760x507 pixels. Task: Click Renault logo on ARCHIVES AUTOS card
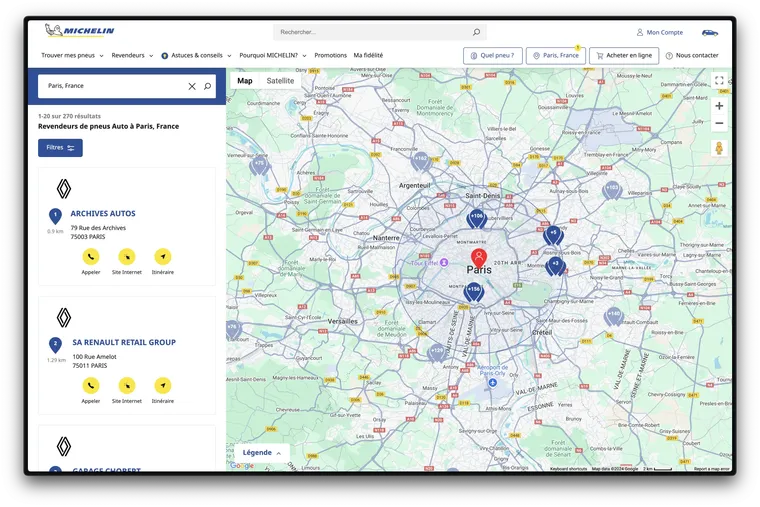(64, 189)
